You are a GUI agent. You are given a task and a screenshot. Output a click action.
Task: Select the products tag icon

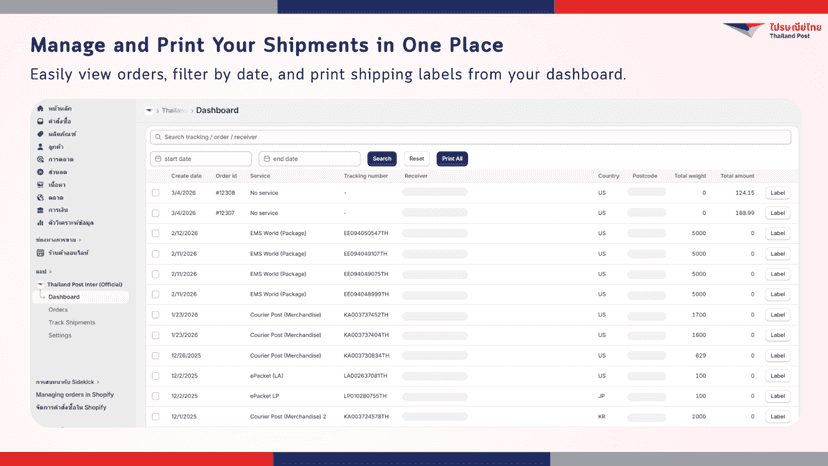tap(40, 134)
